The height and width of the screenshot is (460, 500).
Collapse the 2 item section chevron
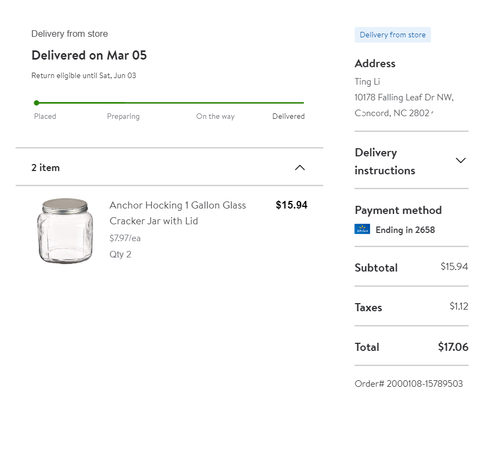pyautogui.click(x=300, y=167)
